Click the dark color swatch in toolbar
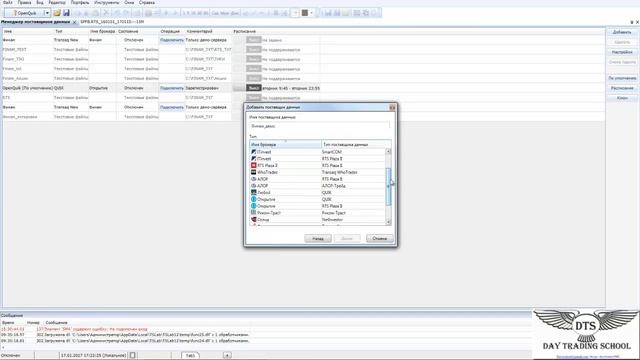 click(304, 13)
